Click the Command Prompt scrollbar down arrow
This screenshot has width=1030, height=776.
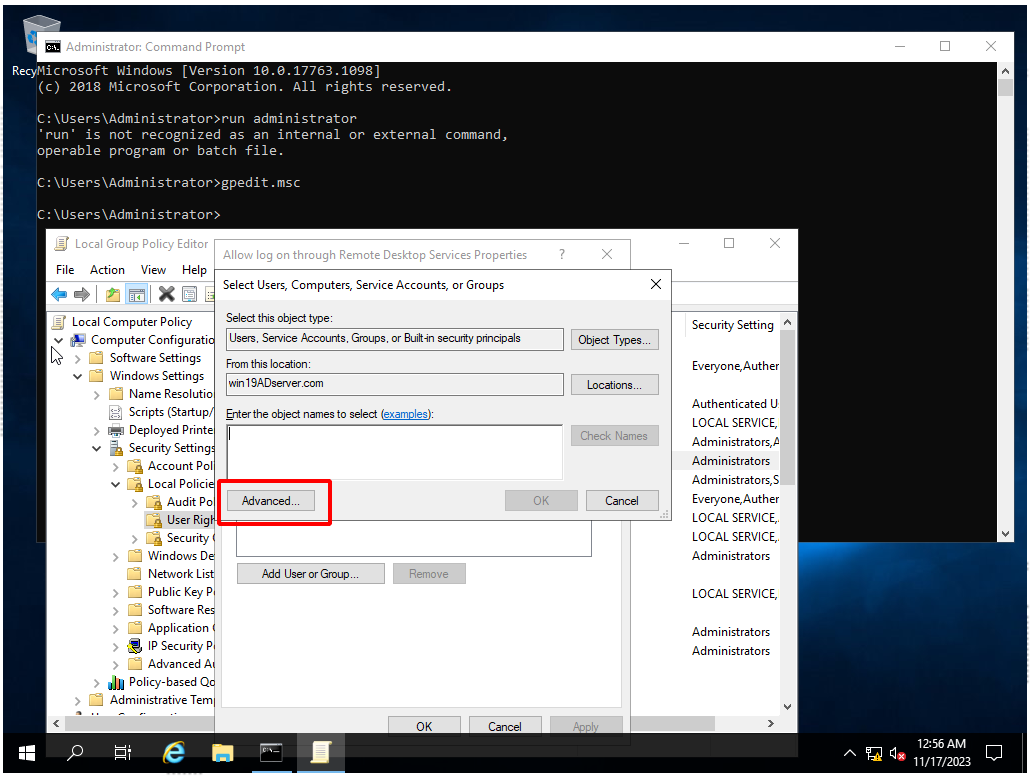pyautogui.click(x=1005, y=534)
